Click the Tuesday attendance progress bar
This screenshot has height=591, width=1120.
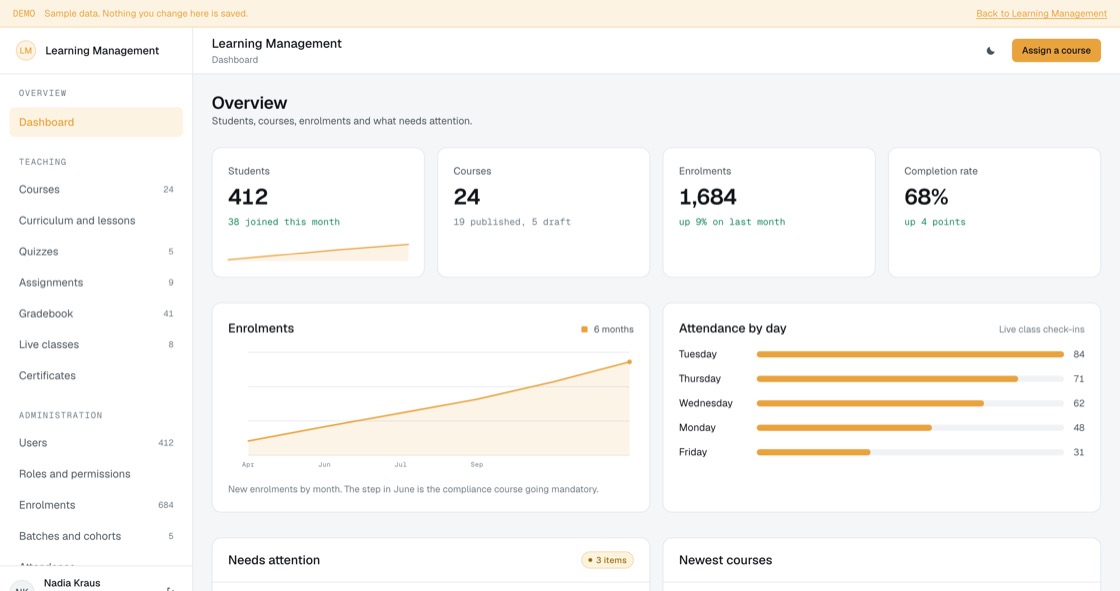pos(910,354)
